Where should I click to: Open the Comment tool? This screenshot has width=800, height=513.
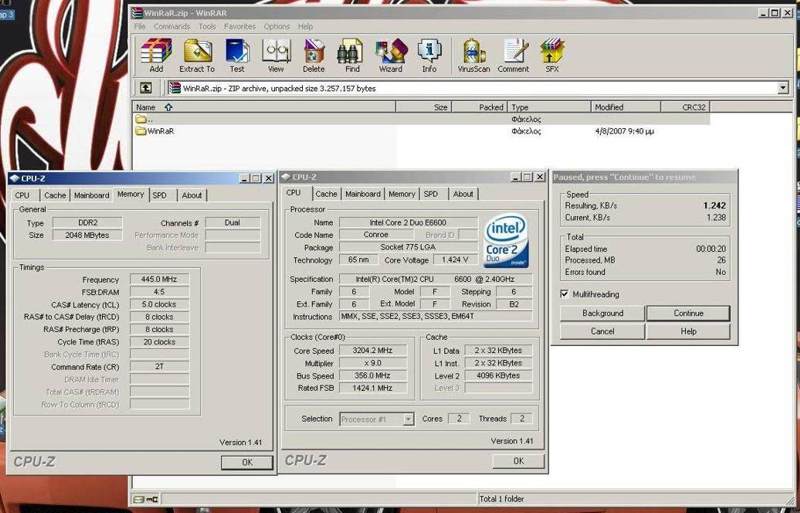513,55
